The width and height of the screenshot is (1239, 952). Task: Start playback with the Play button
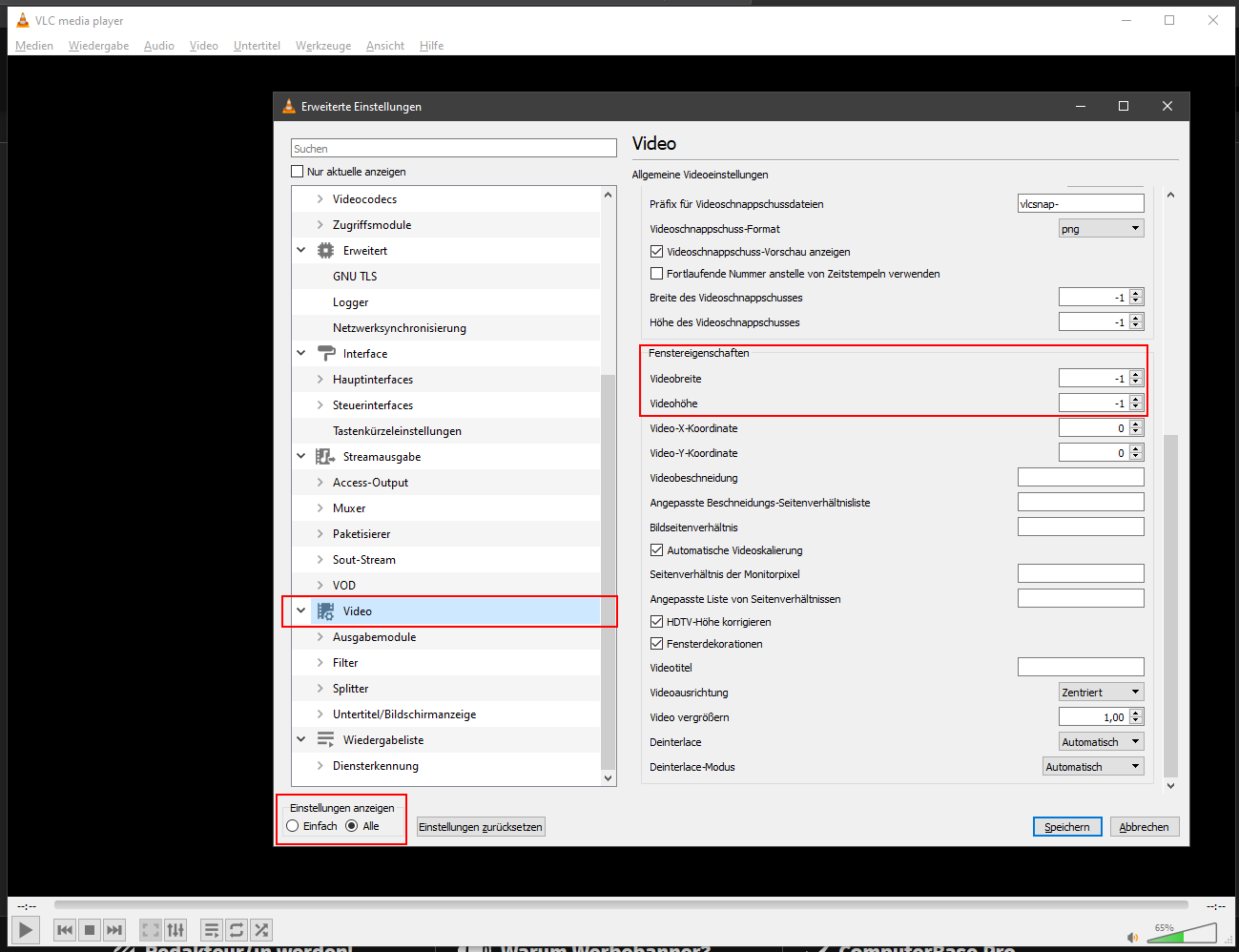coord(25,929)
